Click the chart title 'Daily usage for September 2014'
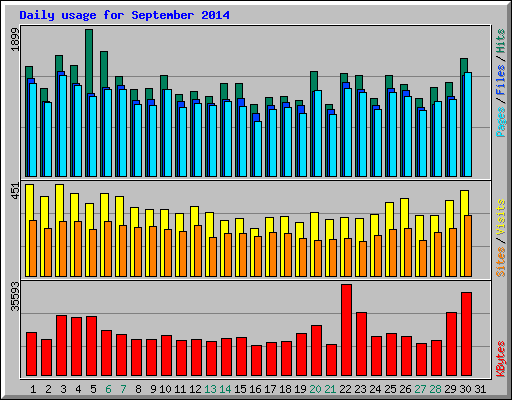 124,15
